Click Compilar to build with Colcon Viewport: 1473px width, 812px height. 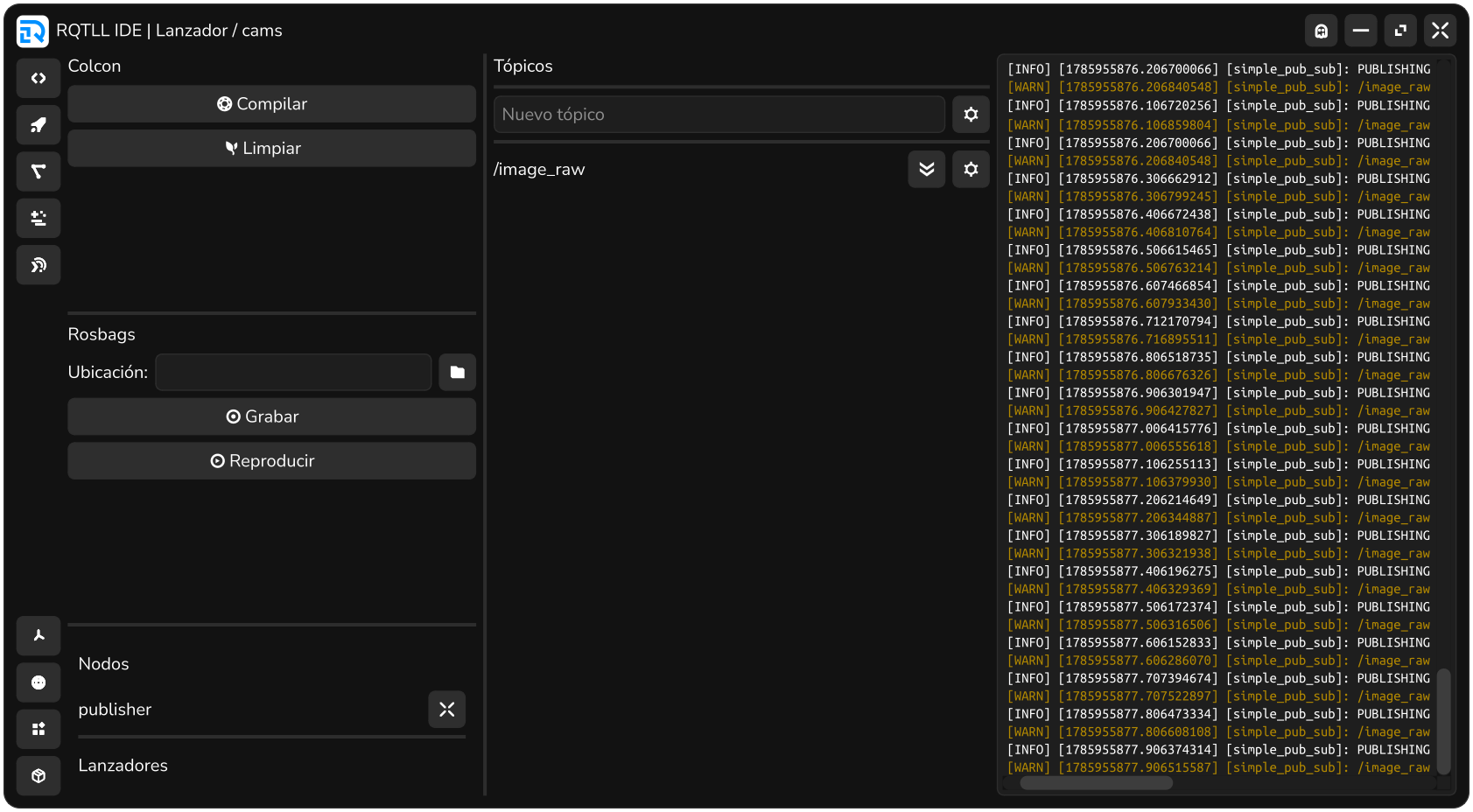(272, 104)
